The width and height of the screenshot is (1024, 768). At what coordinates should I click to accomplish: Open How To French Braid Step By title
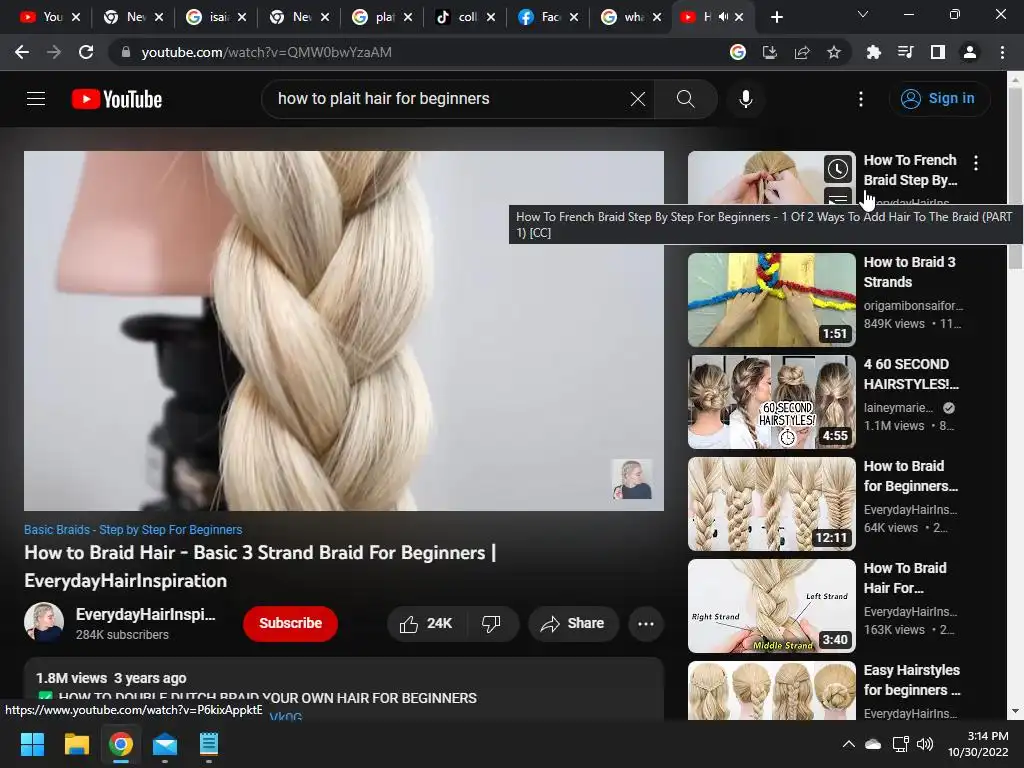910,170
